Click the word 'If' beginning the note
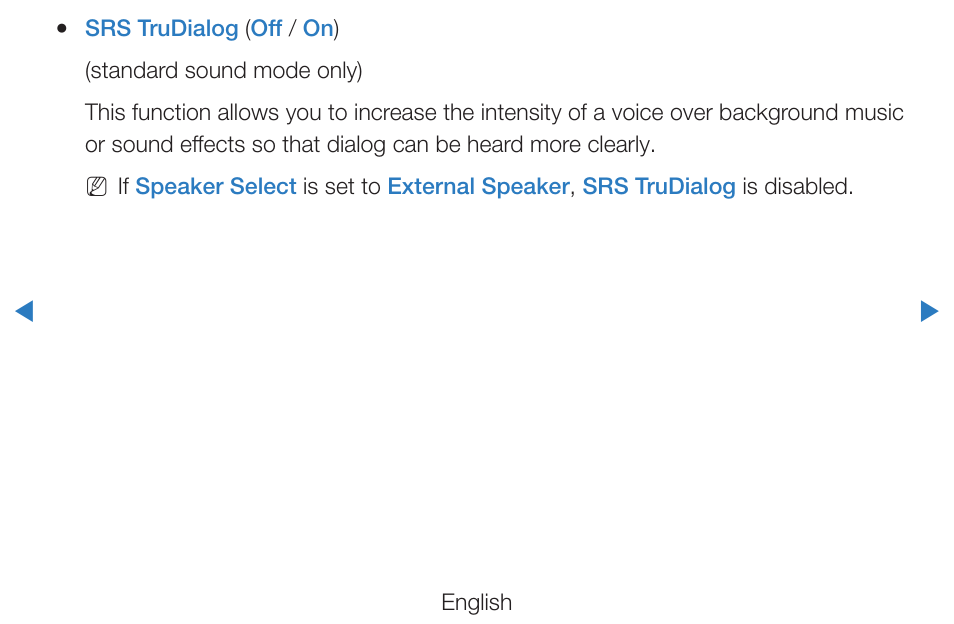This screenshot has width=954, height=624. coord(123,187)
